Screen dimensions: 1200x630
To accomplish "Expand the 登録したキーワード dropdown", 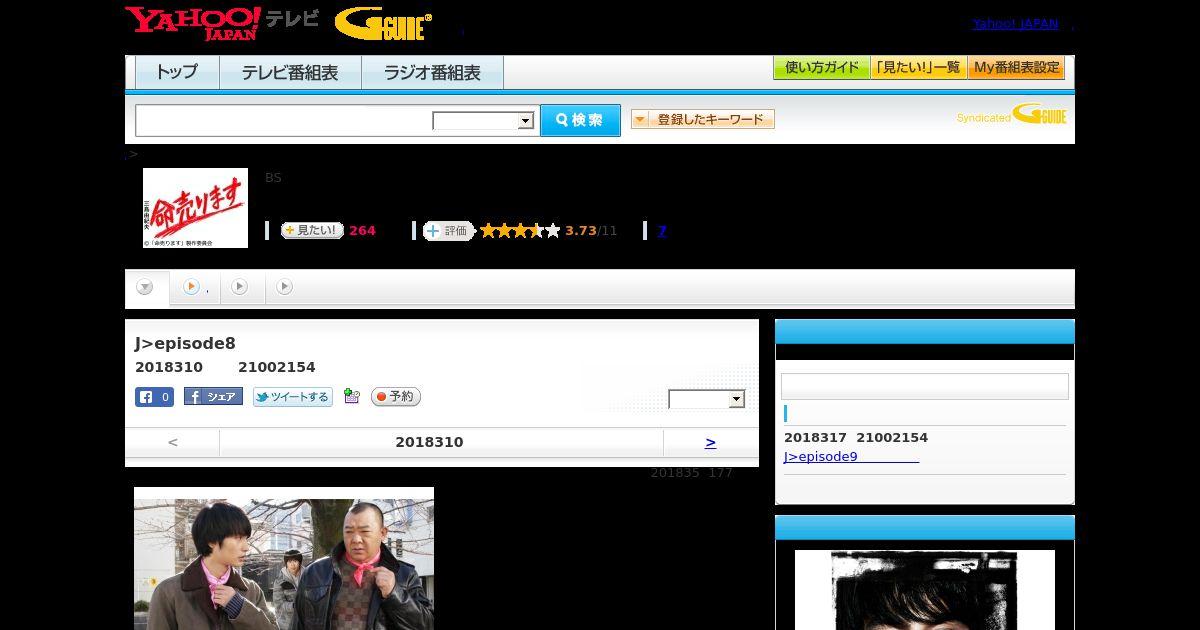I will [702, 119].
